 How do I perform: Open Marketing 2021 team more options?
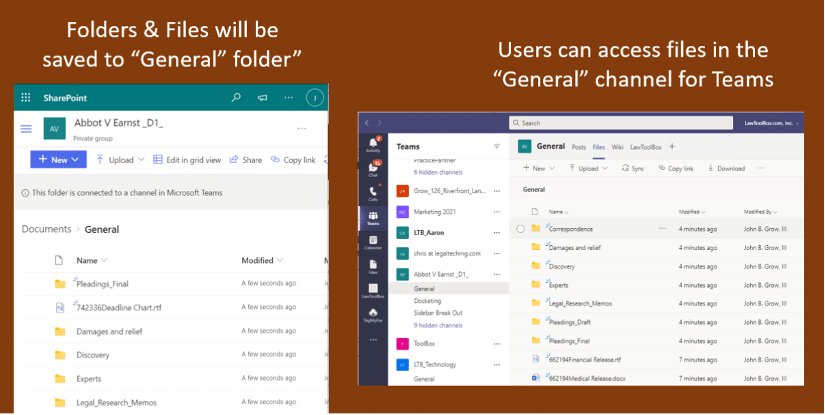497,212
